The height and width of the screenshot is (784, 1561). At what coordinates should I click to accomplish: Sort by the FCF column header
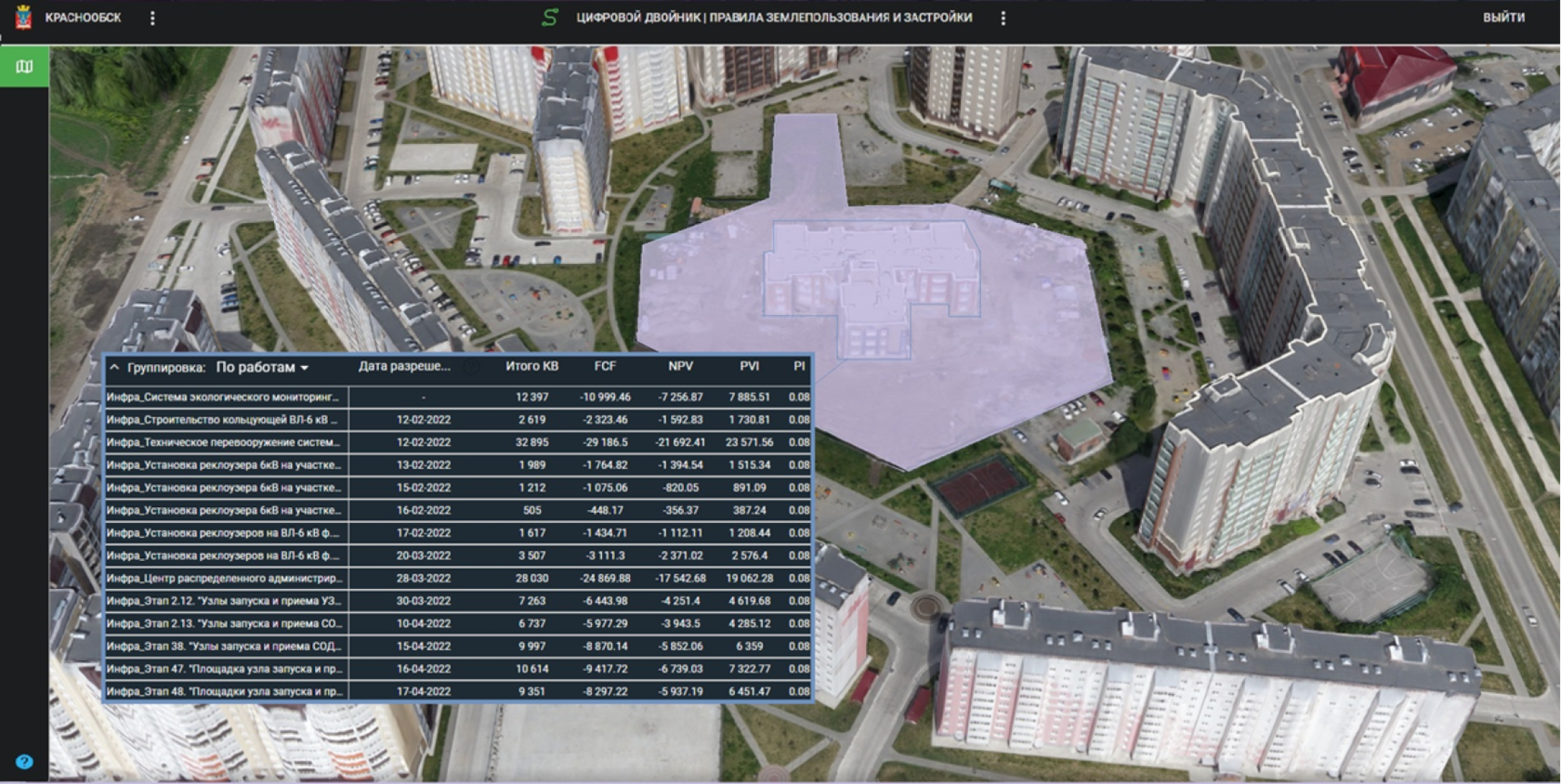(x=605, y=366)
